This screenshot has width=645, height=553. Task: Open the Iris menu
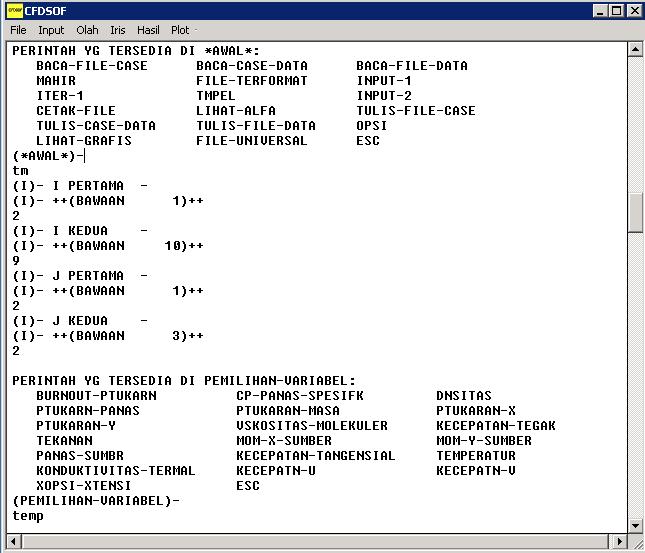click(x=118, y=30)
